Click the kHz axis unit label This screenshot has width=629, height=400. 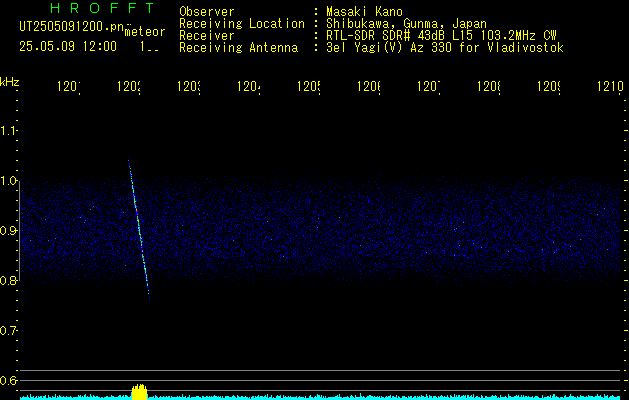[10, 82]
